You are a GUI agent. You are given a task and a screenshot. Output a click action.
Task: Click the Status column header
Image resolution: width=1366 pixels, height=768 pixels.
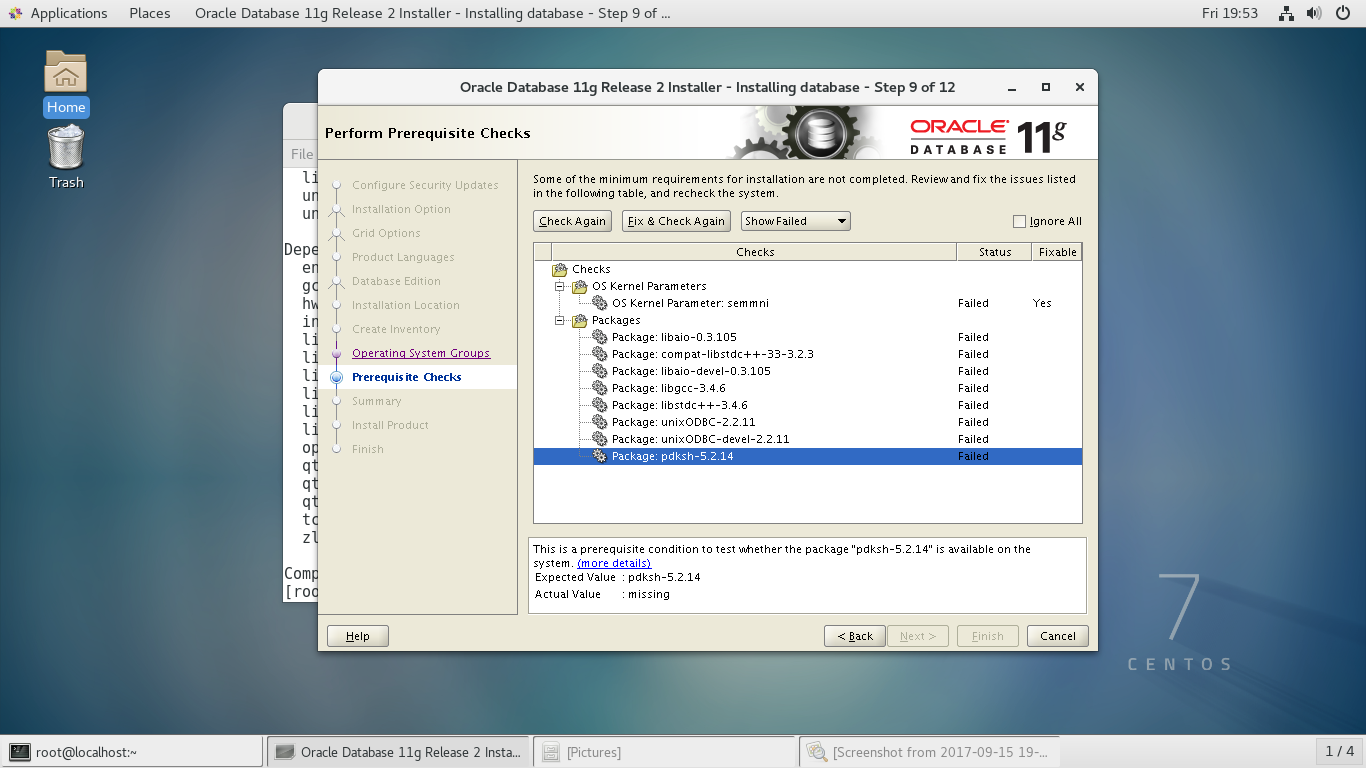[994, 252]
